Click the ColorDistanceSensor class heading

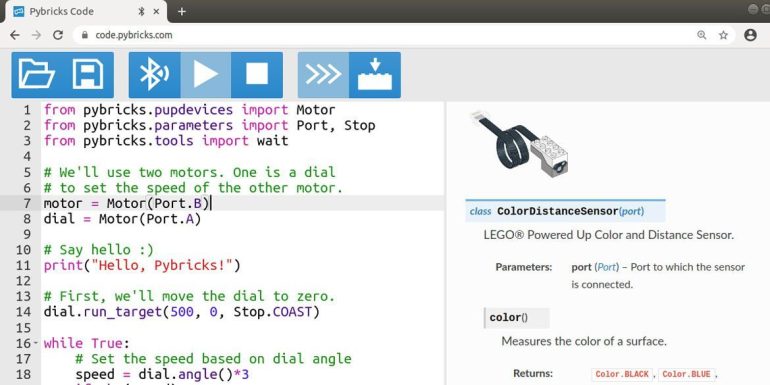pyautogui.click(x=565, y=211)
